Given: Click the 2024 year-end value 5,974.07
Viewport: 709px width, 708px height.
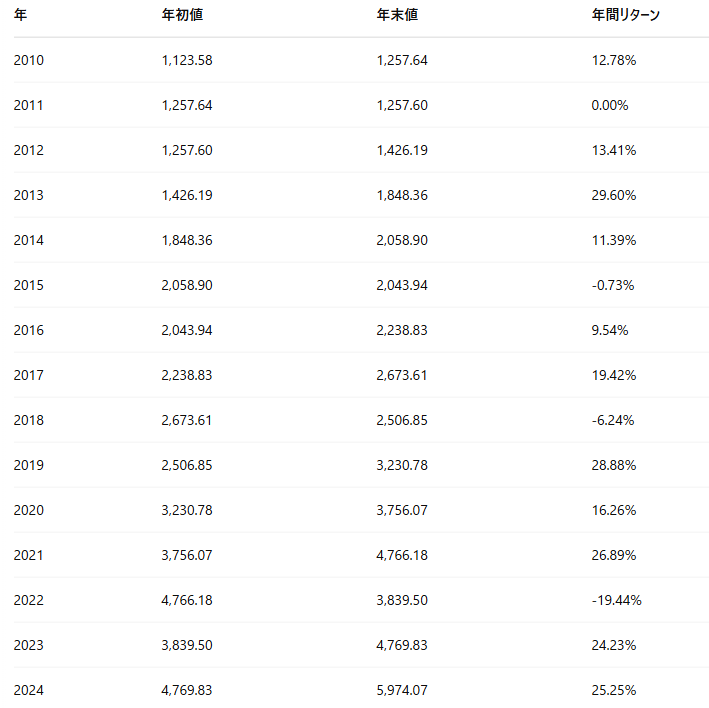Looking at the screenshot, I should click(x=402, y=690).
